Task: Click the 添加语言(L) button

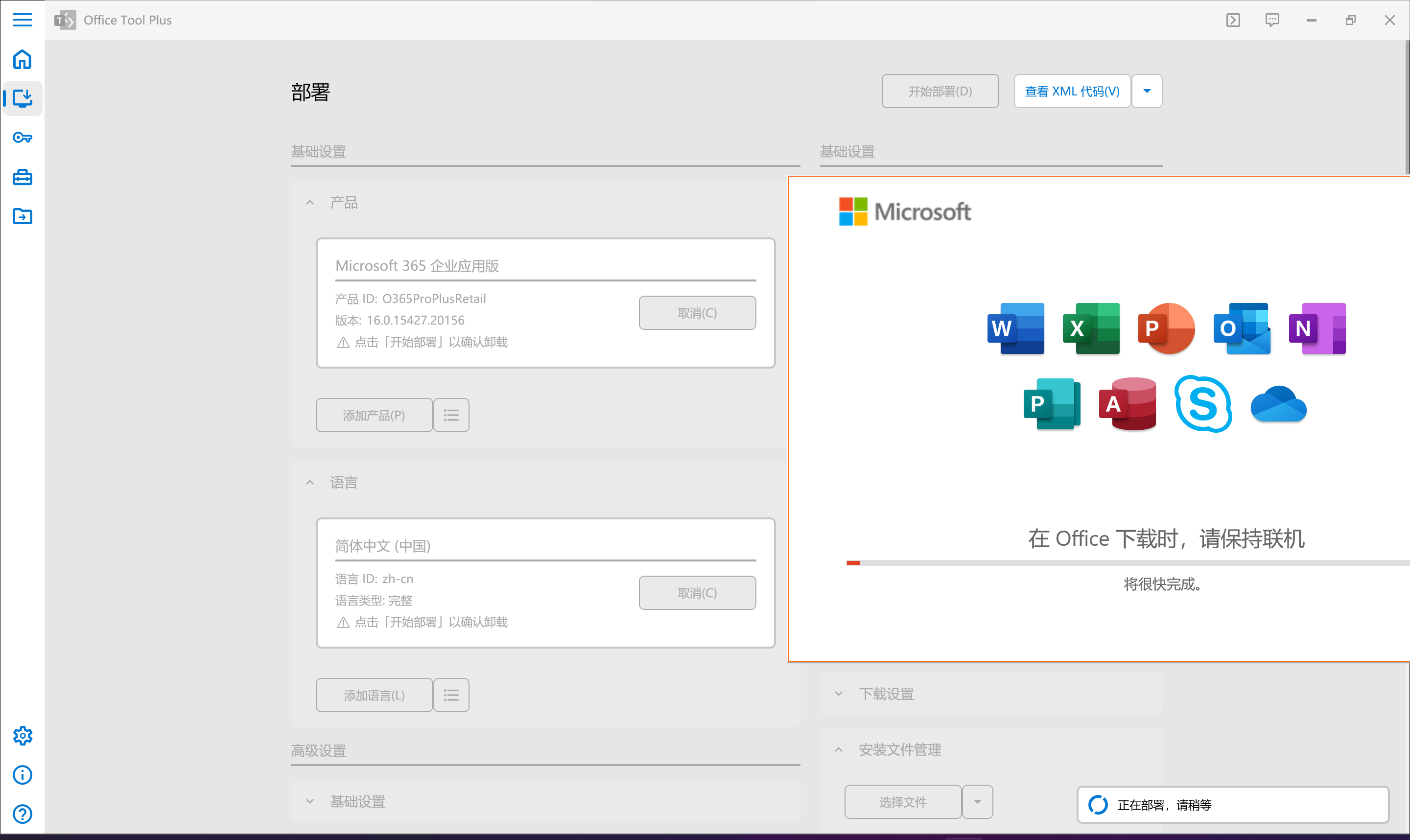Action: (374, 695)
